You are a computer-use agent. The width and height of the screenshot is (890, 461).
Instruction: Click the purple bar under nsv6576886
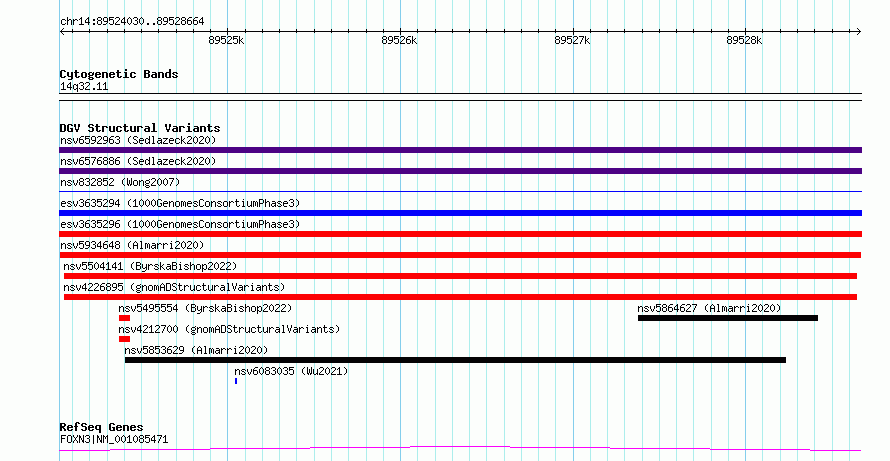pos(460,171)
